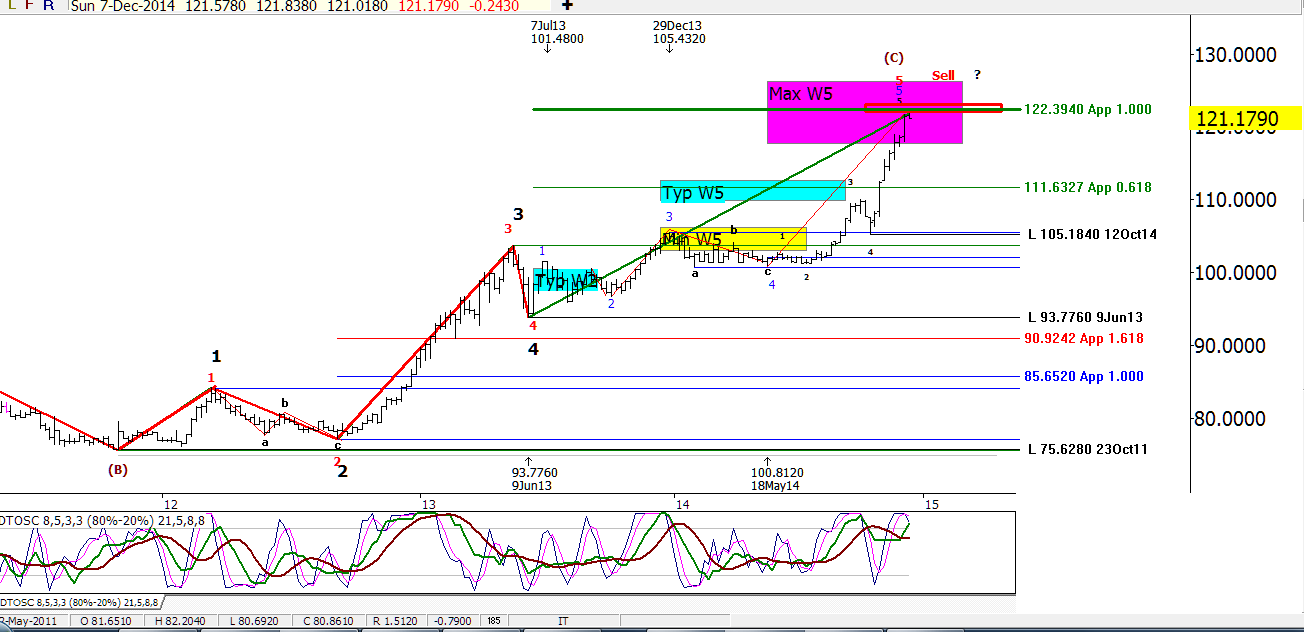The height and width of the screenshot is (632, 1304).
Task: Click the 29Dec13 105.4320 date marker
Action: [x=677, y=33]
